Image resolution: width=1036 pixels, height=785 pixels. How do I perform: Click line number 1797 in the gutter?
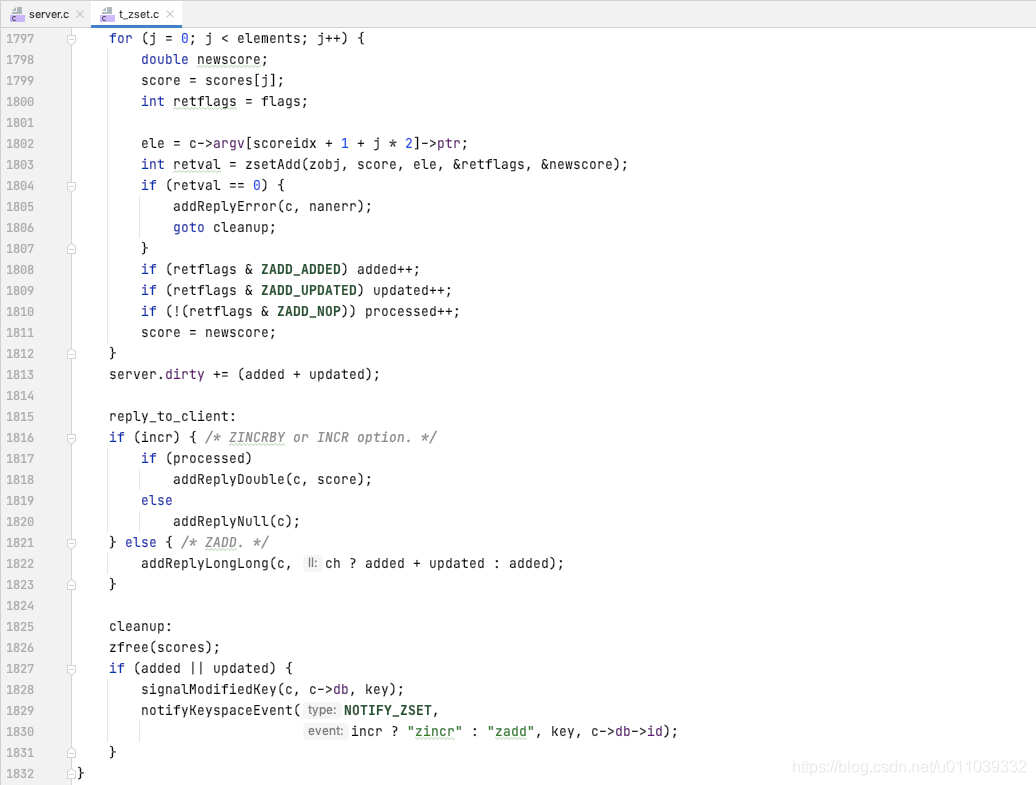[x=20, y=39]
